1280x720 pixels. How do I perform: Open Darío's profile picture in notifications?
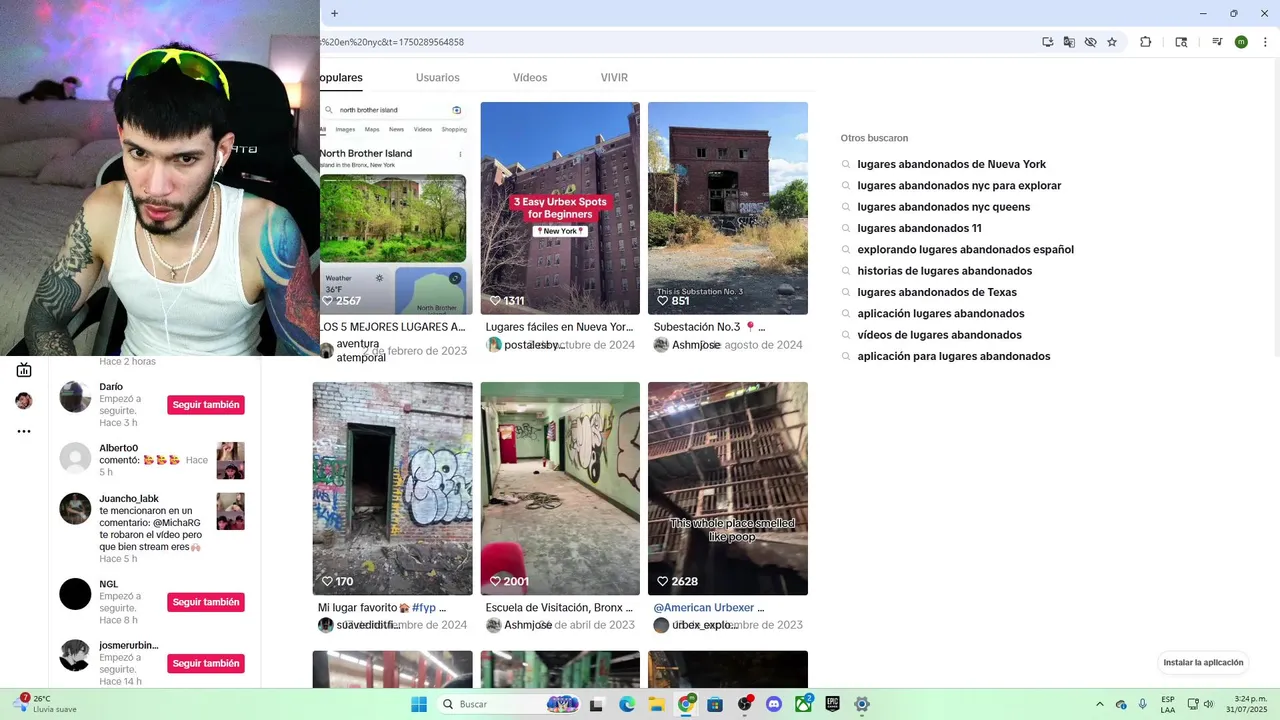point(75,396)
